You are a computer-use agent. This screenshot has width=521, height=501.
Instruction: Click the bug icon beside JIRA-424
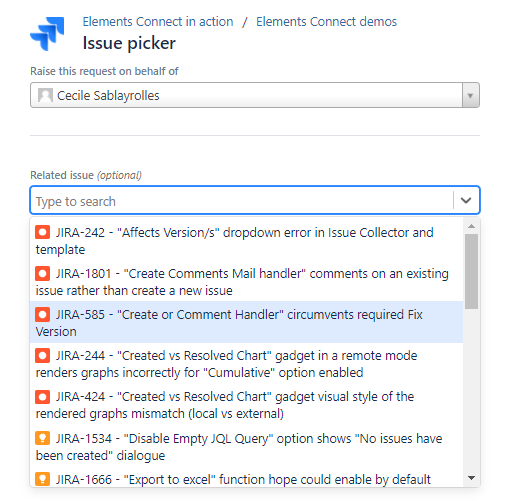43,397
